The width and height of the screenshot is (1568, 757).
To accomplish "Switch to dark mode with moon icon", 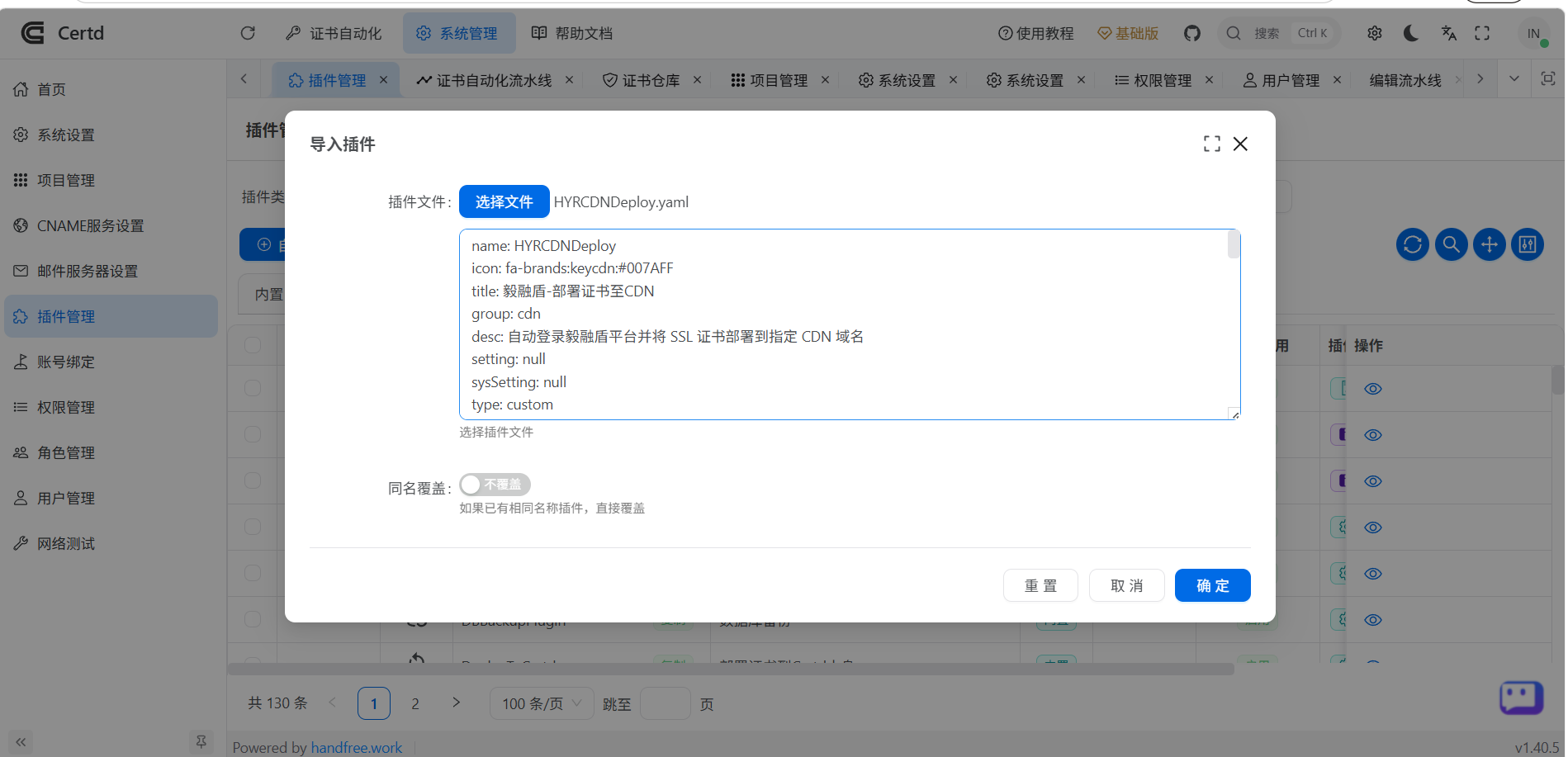I will point(1411,33).
